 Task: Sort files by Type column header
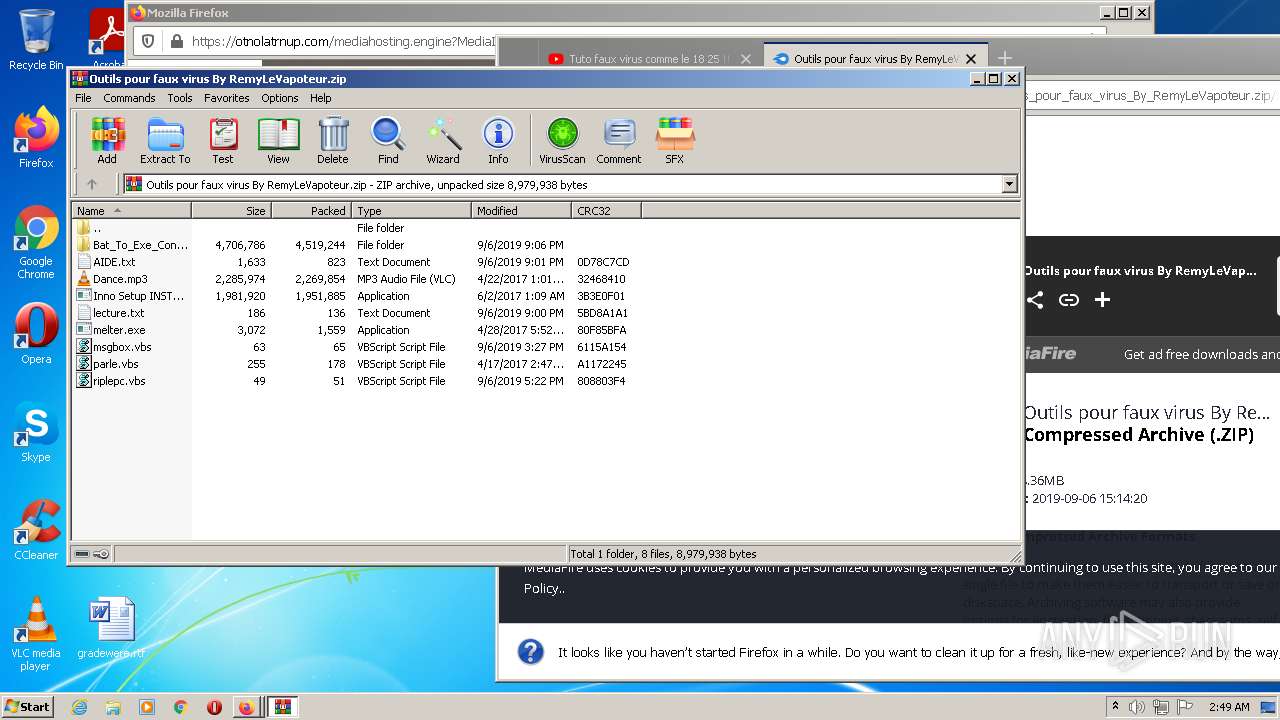(x=411, y=210)
